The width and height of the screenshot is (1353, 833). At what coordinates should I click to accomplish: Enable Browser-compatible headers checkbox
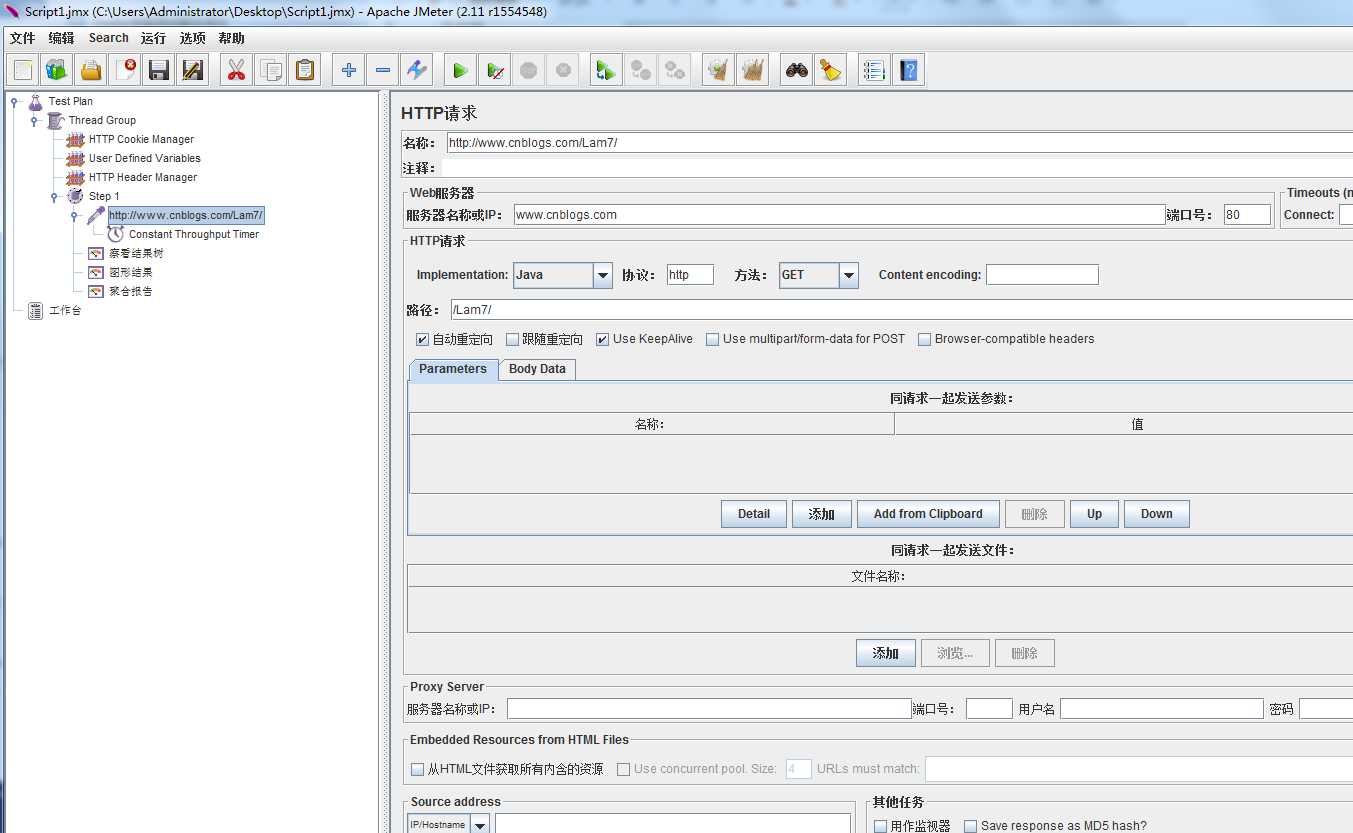[924, 339]
